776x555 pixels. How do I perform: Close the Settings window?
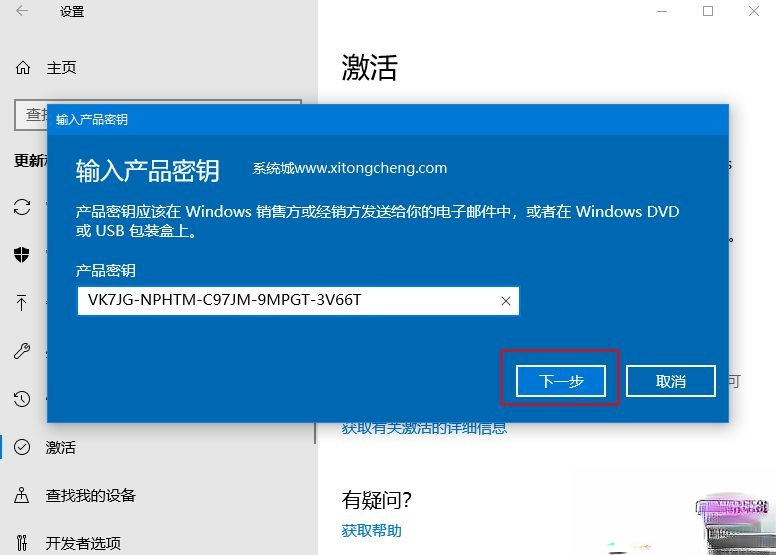[x=754, y=11]
